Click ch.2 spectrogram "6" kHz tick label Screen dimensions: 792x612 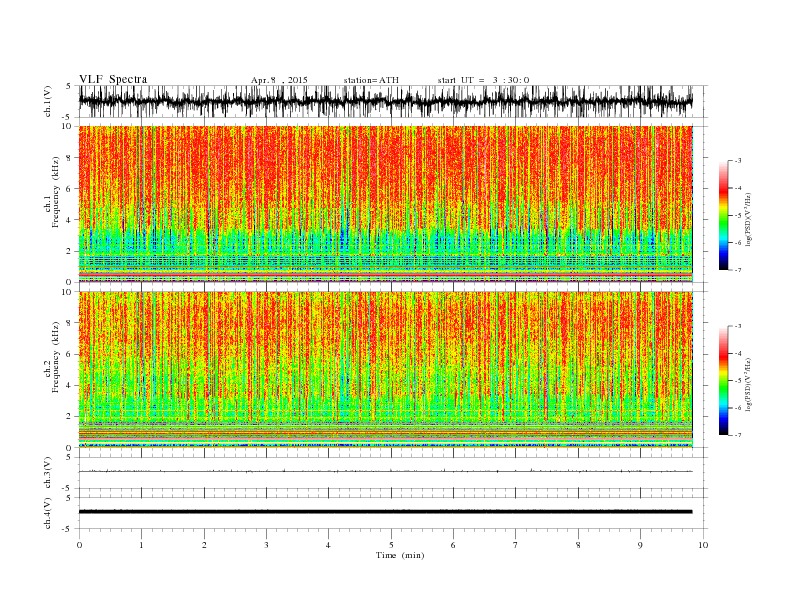click(70, 354)
